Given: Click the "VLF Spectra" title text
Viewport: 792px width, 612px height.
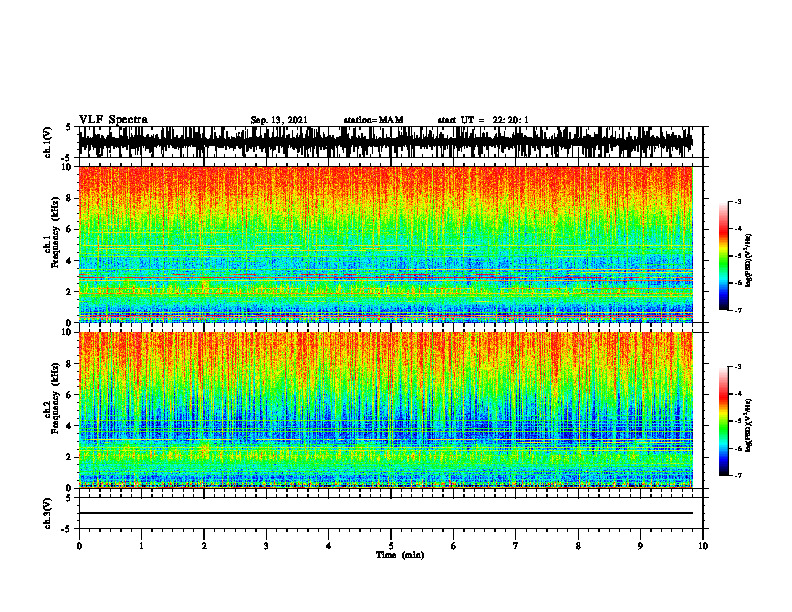Looking at the screenshot, I should coord(113,120).
